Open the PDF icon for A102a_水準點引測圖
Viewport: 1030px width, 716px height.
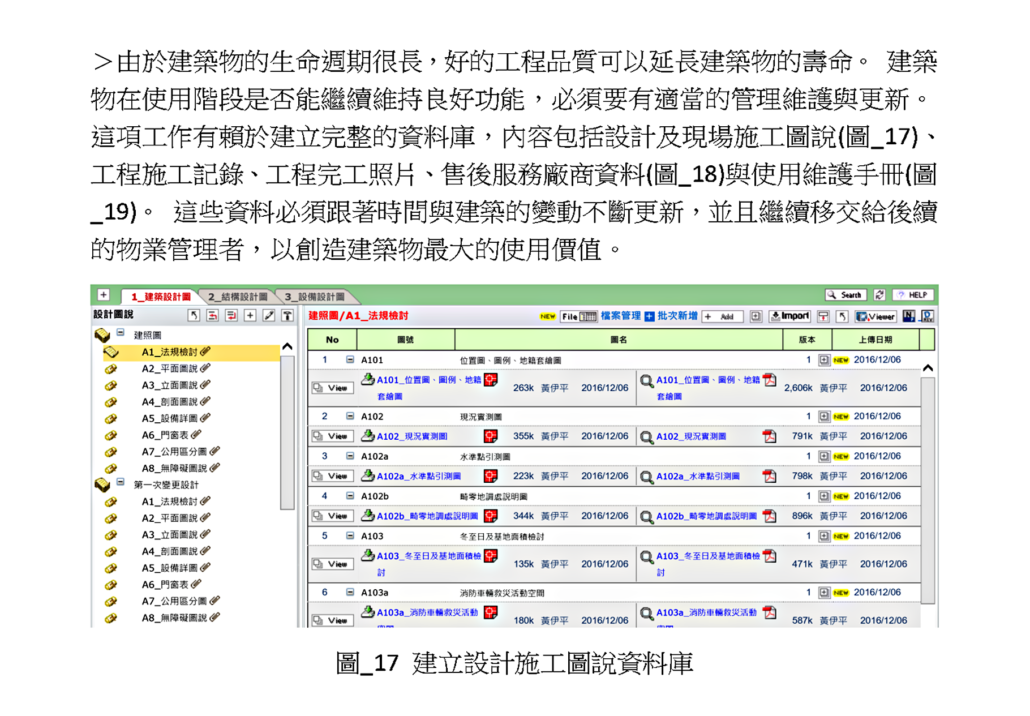[769, 476]
